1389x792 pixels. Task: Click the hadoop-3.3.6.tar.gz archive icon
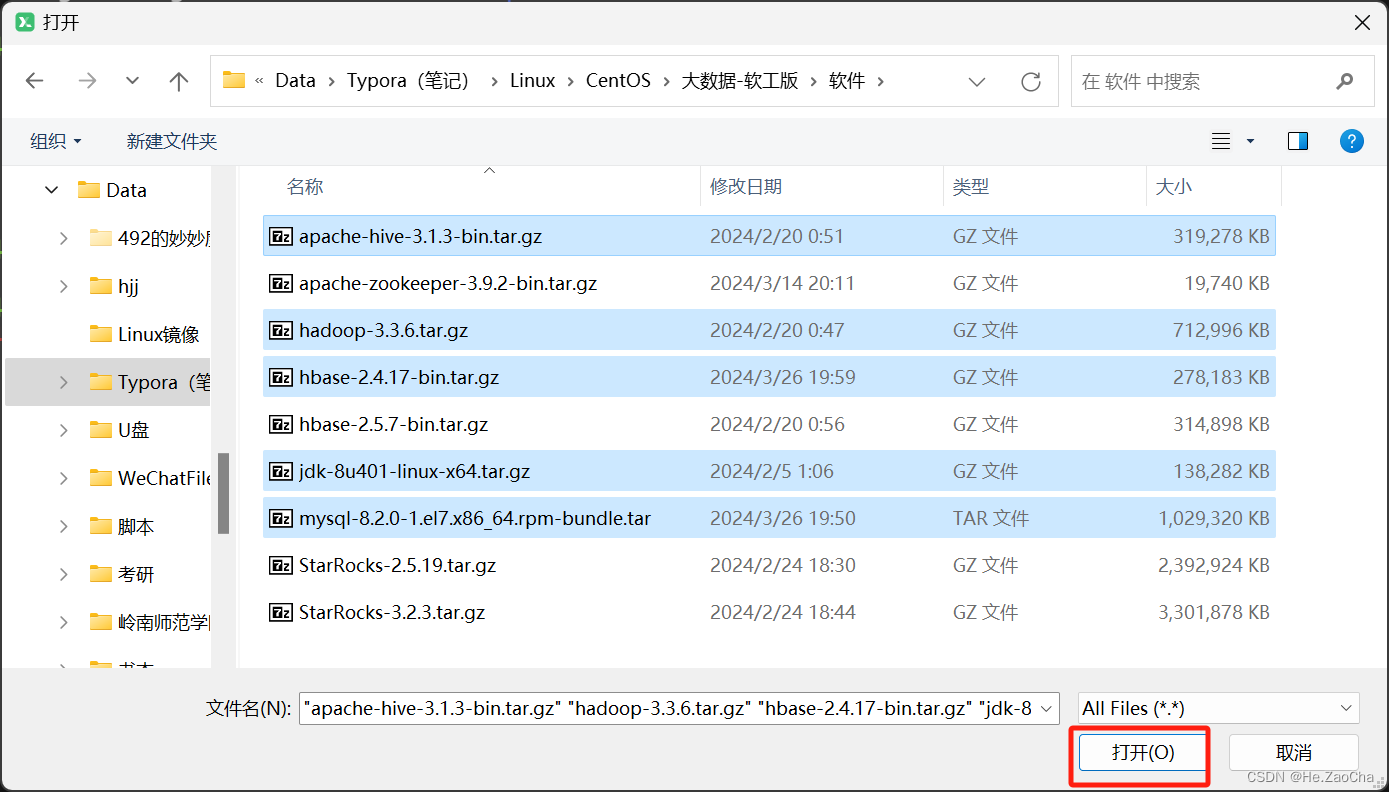coord(281,331)
